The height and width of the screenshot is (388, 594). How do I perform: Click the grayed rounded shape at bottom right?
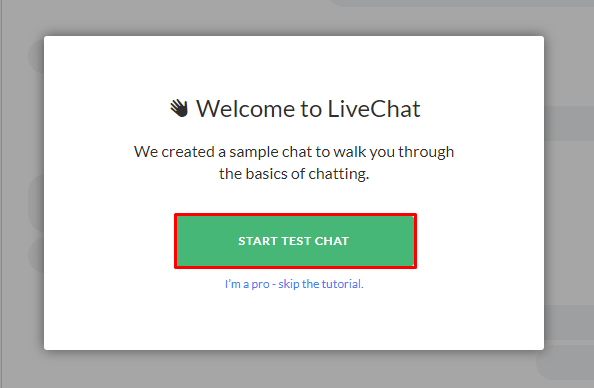coord(565,362)
